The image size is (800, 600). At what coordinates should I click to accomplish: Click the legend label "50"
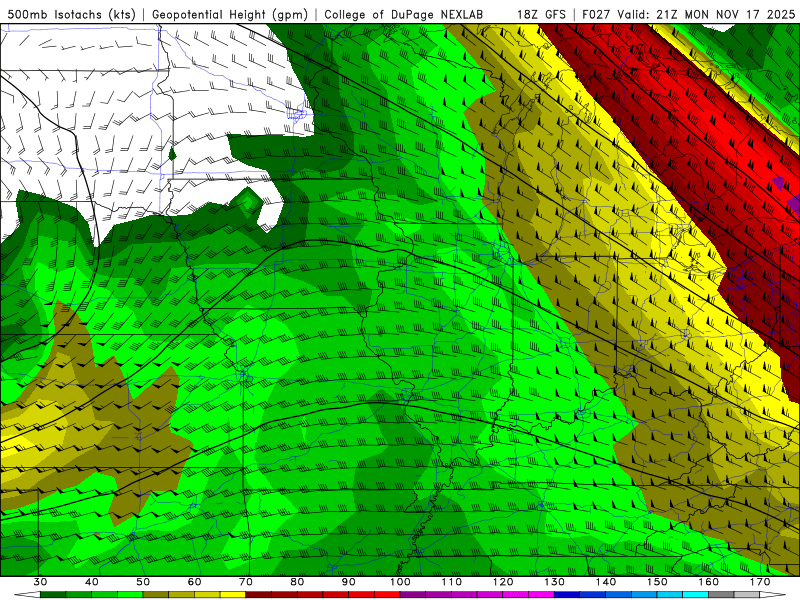click(x=143, y=582)
